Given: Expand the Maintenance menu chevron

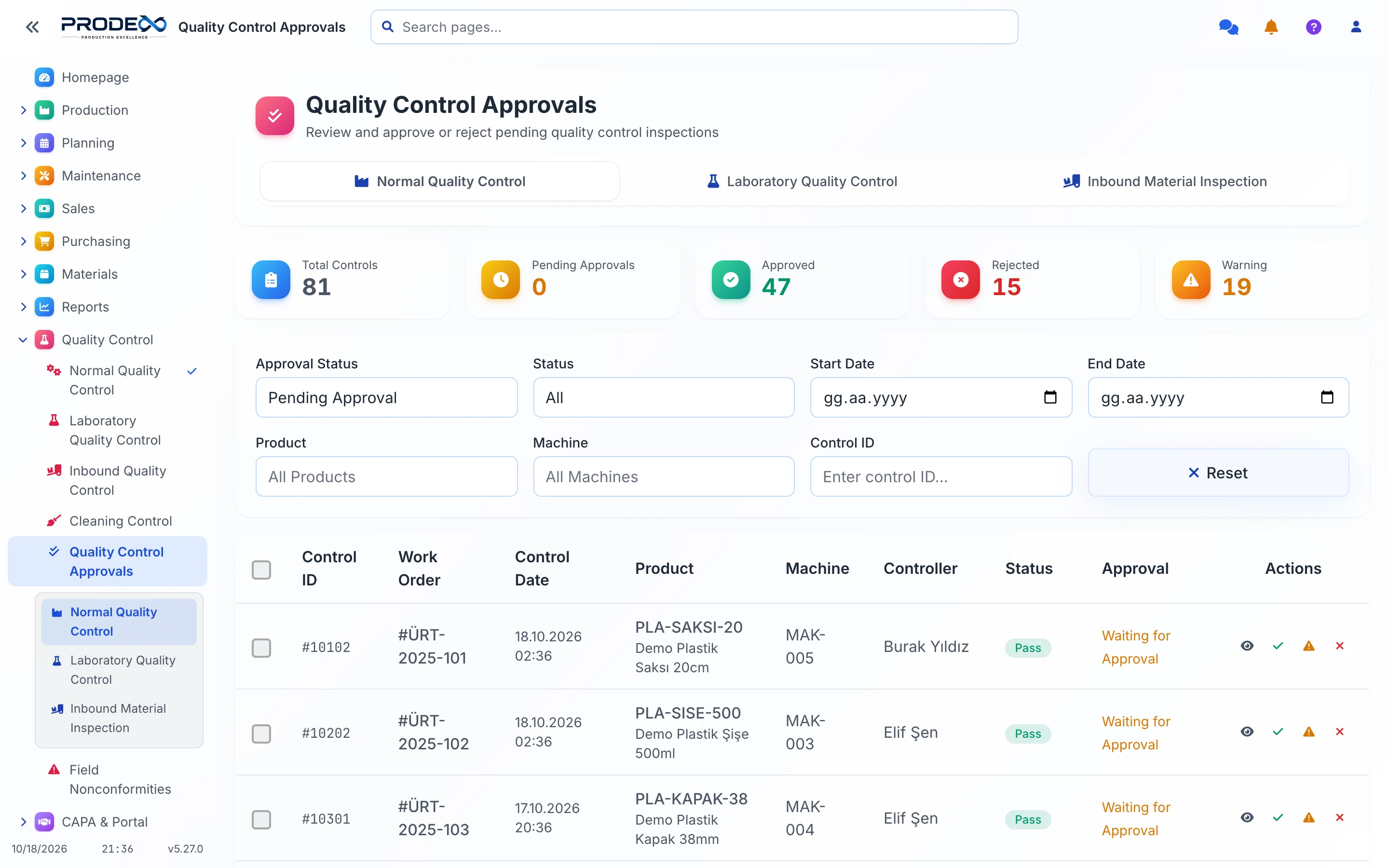Looking at the screenshot, I should 23,176.
